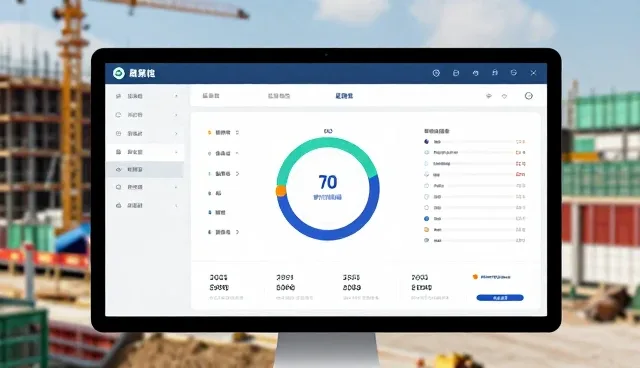Click the blue pill button at bottom right
Screen dimensions: 640x368
coord(500,298)
